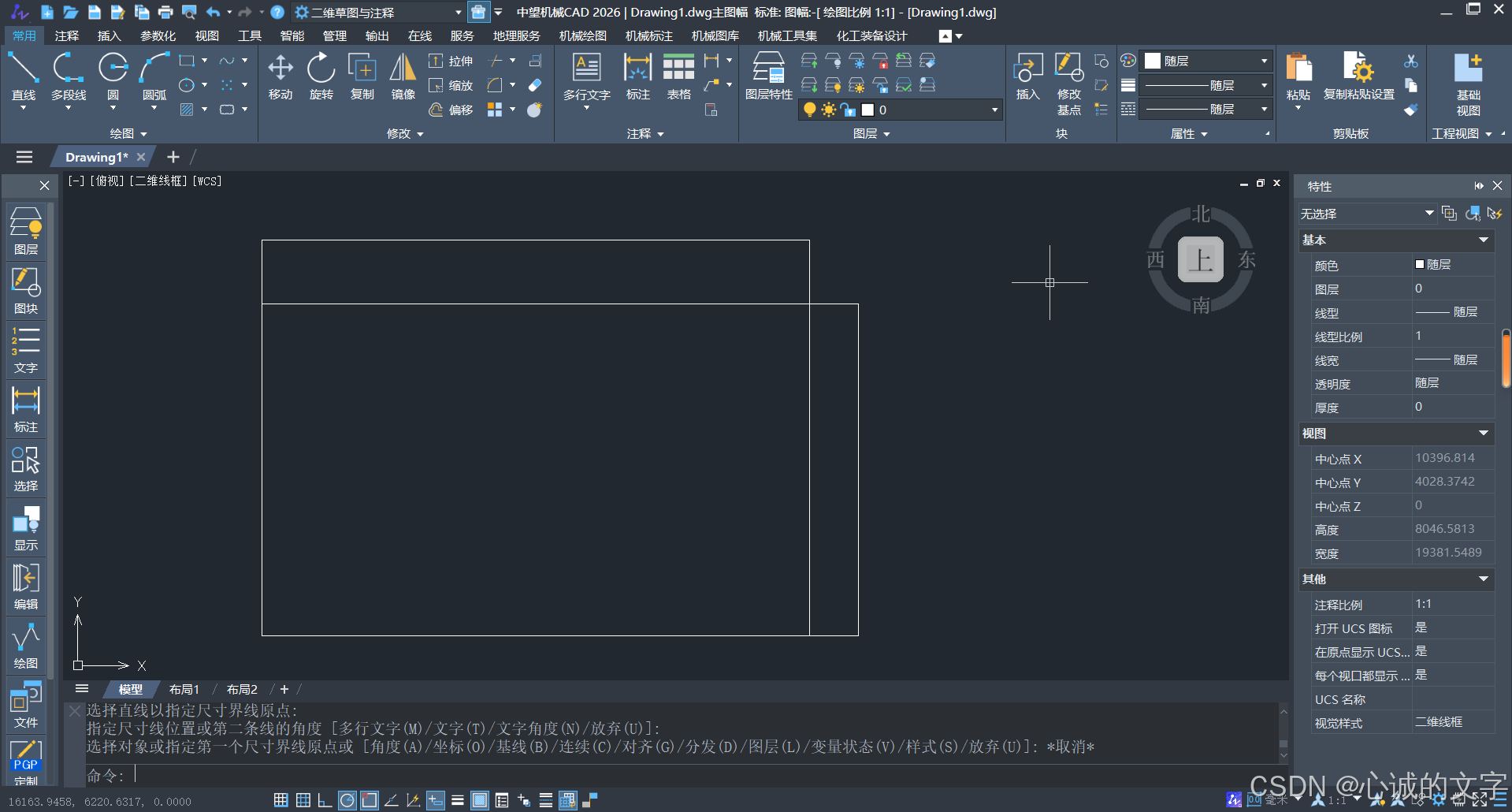Viewport: 1512px width, 812px height.
Task: Switch to the 布局1 layout tab
Action: (x=184, y=689)
